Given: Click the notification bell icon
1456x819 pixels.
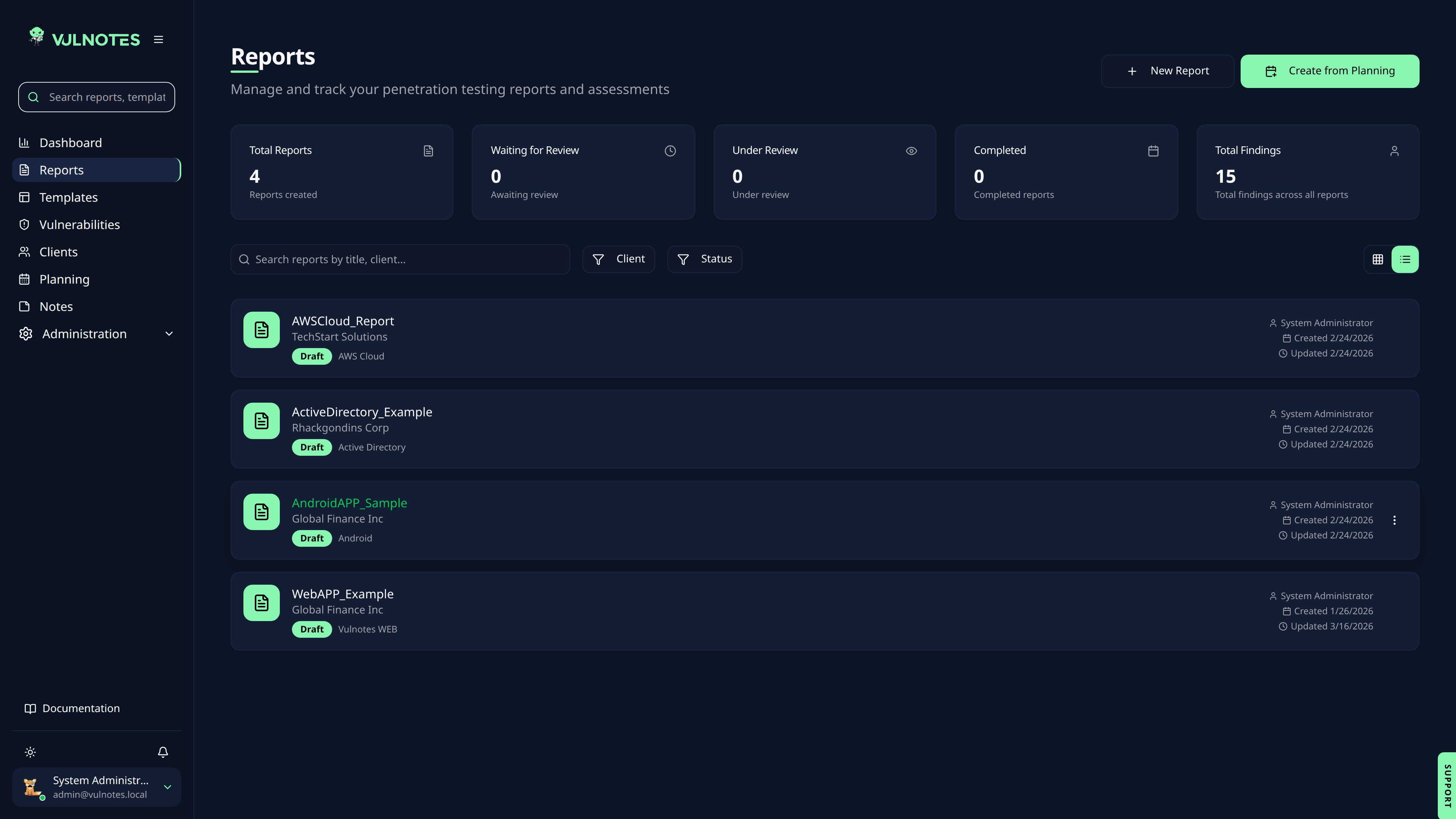Looking at the screenshot, I should point(163,752).
